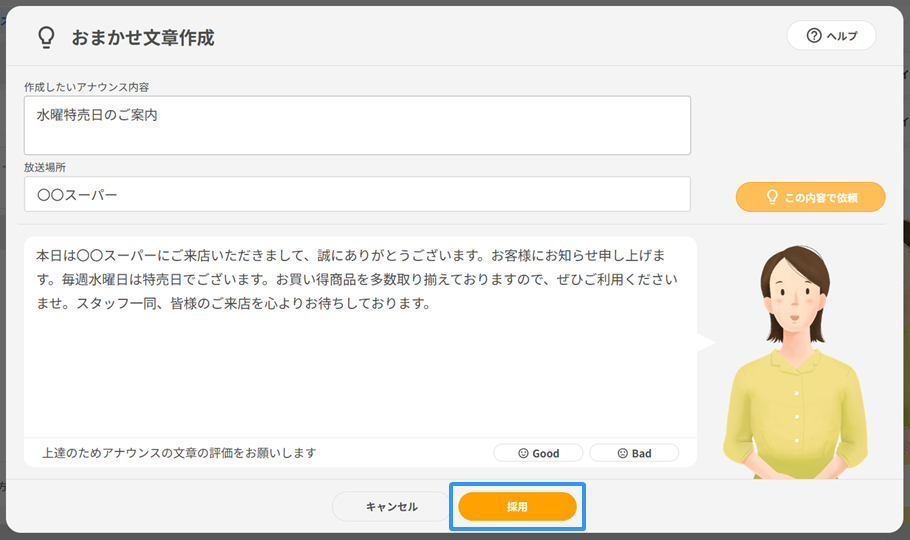Click the 作成したいアナウンス内容 label
Screen dimensions: 910x540
pyautogui.click(x=87, y=88)
